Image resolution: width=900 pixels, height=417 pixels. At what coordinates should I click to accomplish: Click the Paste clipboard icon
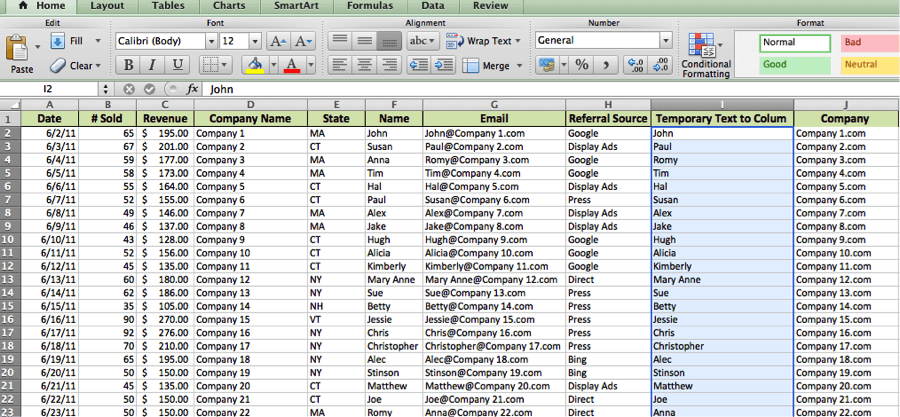coord(19,49)
